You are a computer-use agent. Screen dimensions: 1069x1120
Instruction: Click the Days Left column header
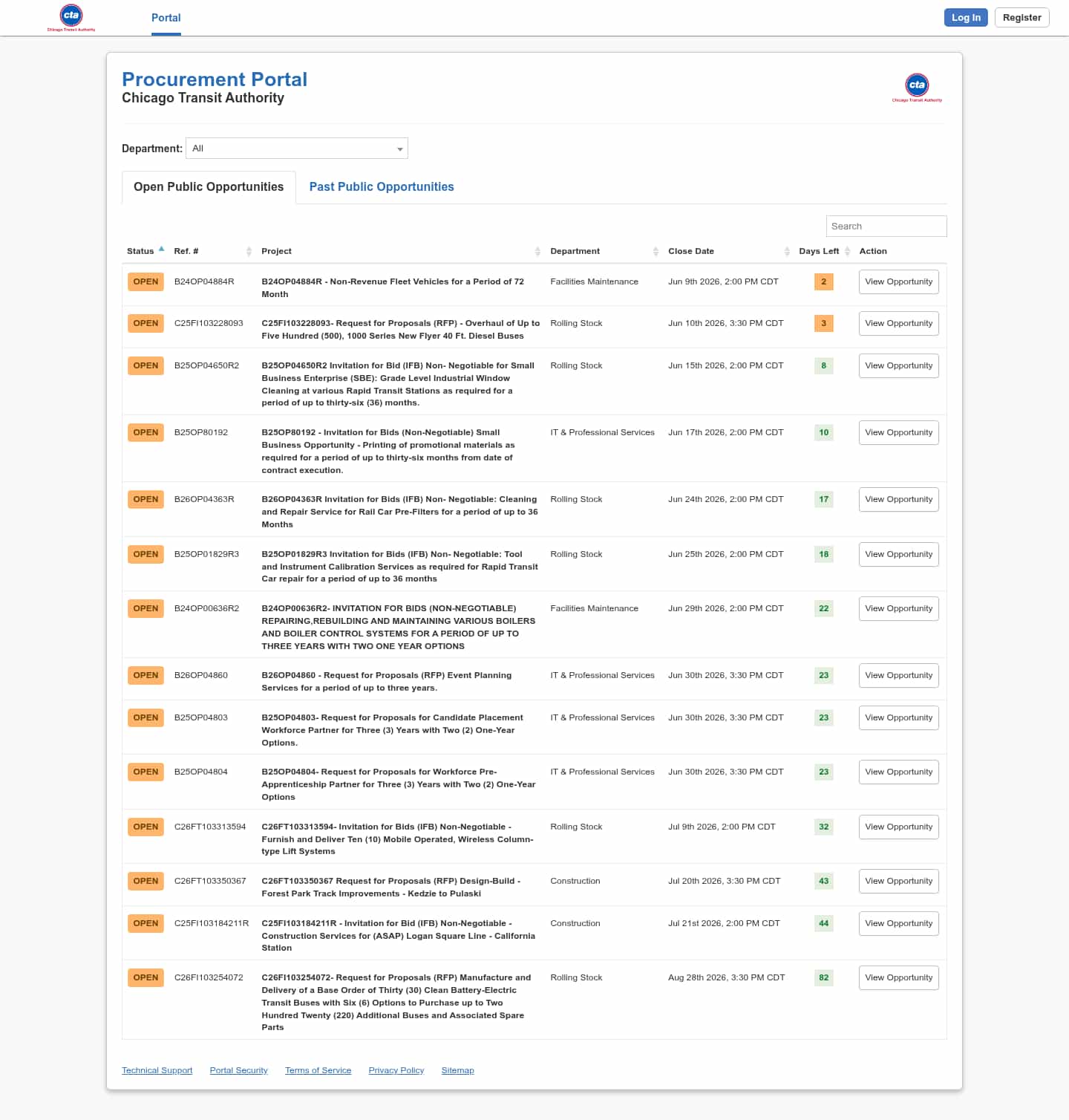pos(819,252)
